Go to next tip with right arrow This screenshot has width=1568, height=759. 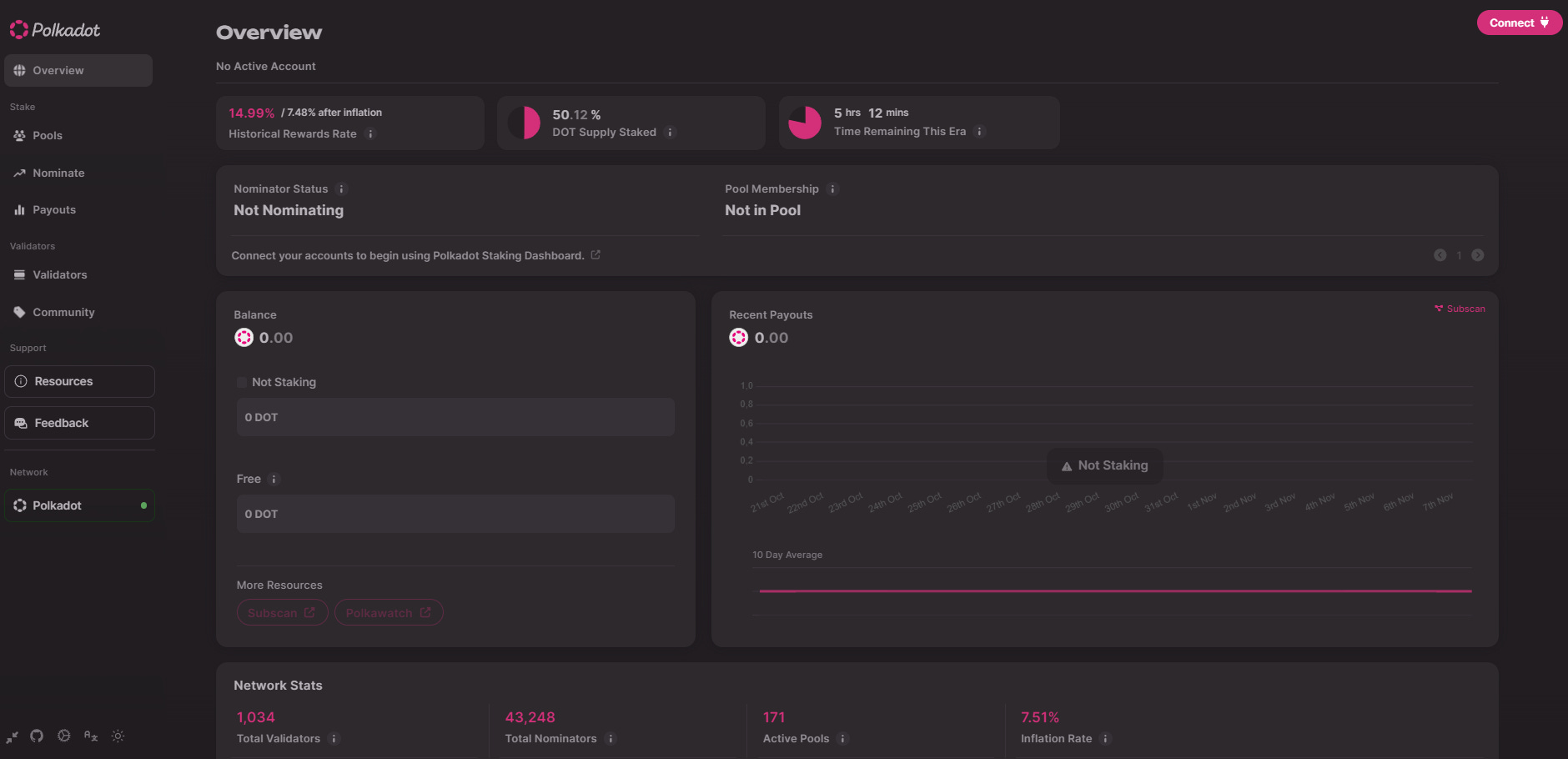tap(1477, 255)
